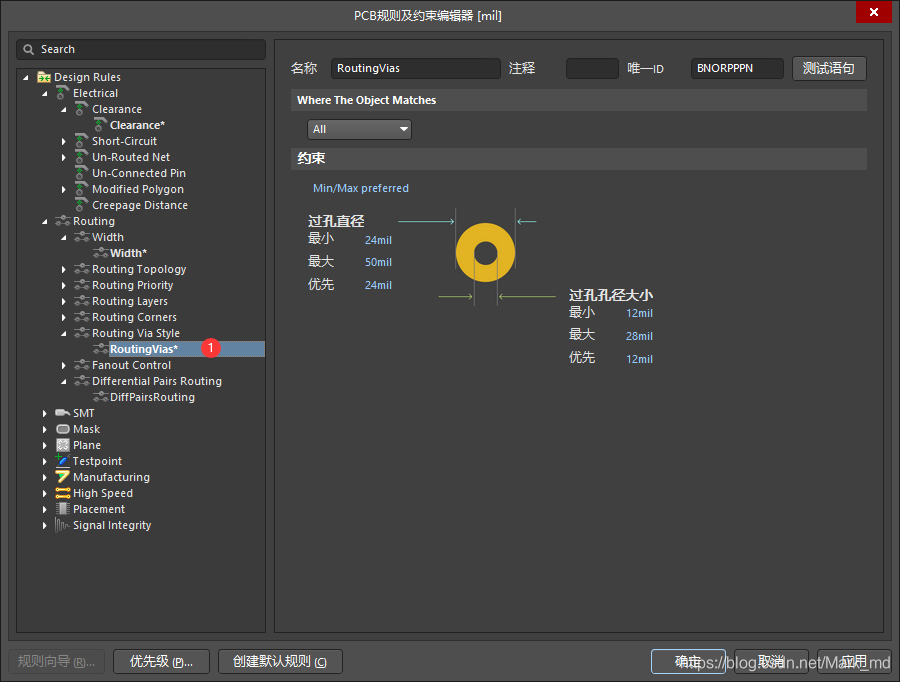Image resolution: width=900 pixels, height=682 pixels.
Task: Select the Clearance* rule in tree
Action: coord(137,125)
